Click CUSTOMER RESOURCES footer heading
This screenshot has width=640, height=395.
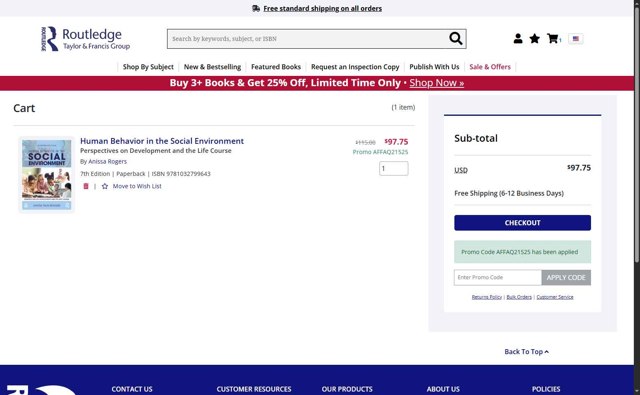tap(254, 389)
